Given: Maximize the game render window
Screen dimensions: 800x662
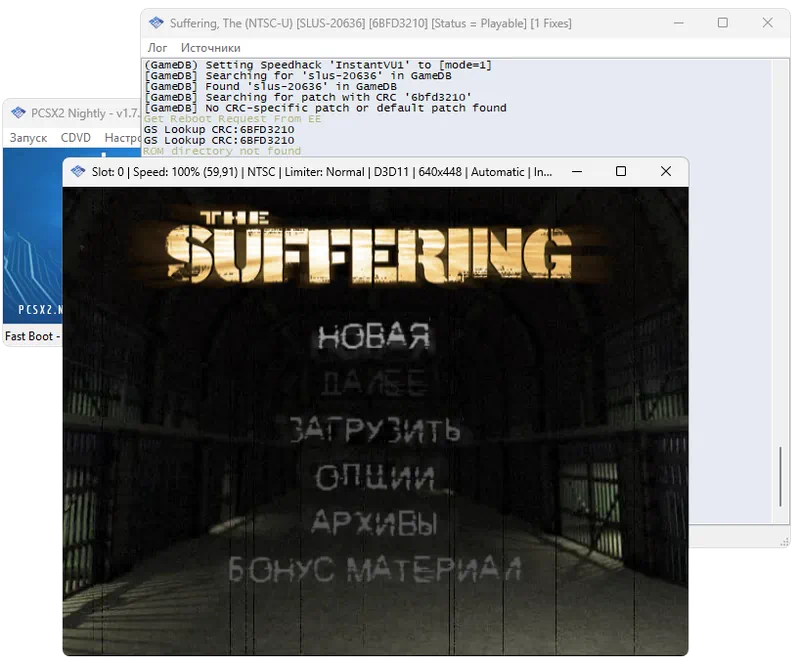Looking at the screenshot, I should (x=621, y=172).
